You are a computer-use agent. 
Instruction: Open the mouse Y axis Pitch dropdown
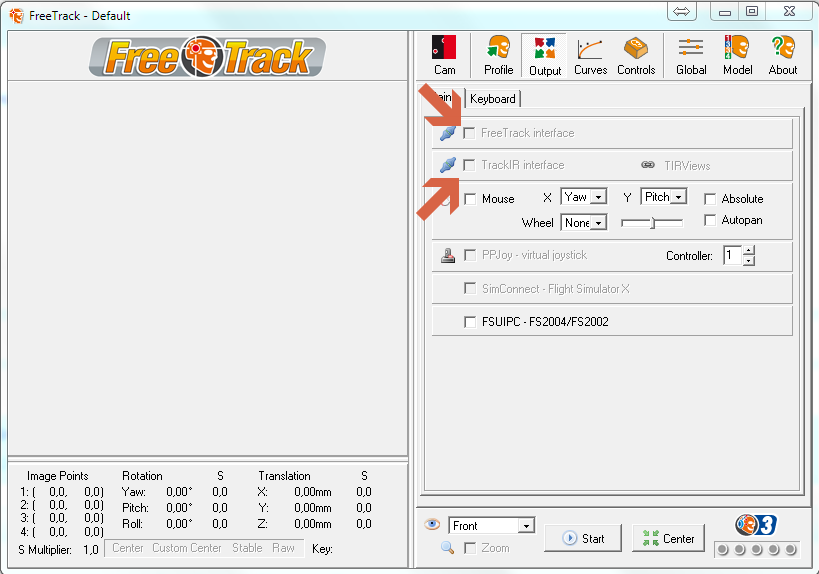coord(663,197)
